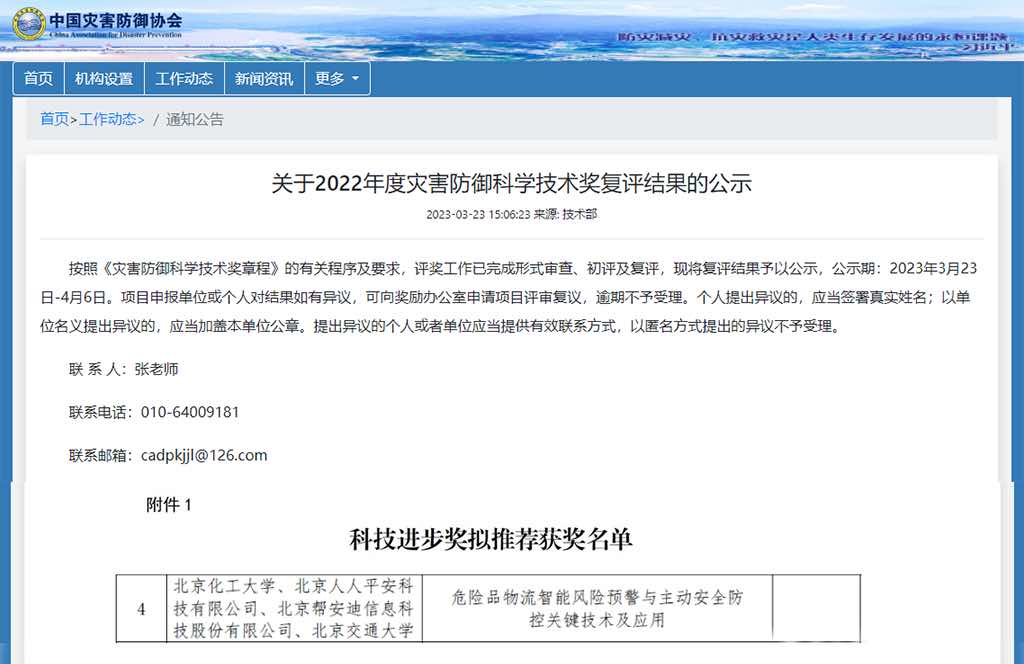Open the 新闻资讯 navigation item

(264, 78)
